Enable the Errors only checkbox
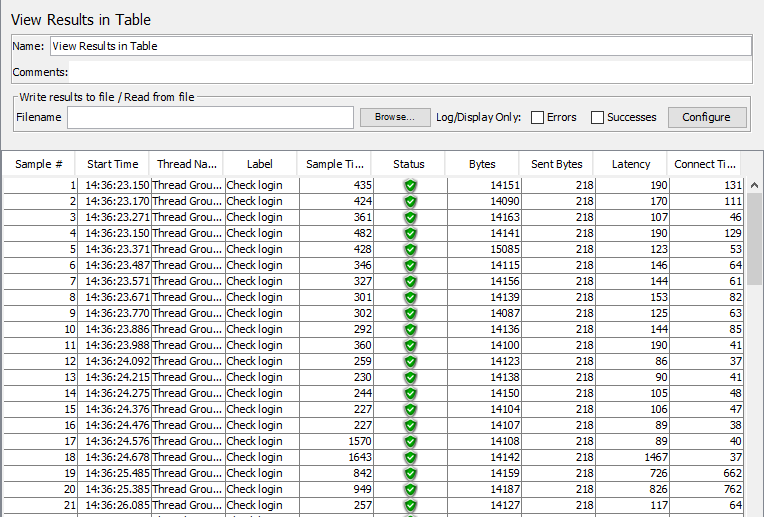This screenshot has height=517, width=764. [537, 117]
